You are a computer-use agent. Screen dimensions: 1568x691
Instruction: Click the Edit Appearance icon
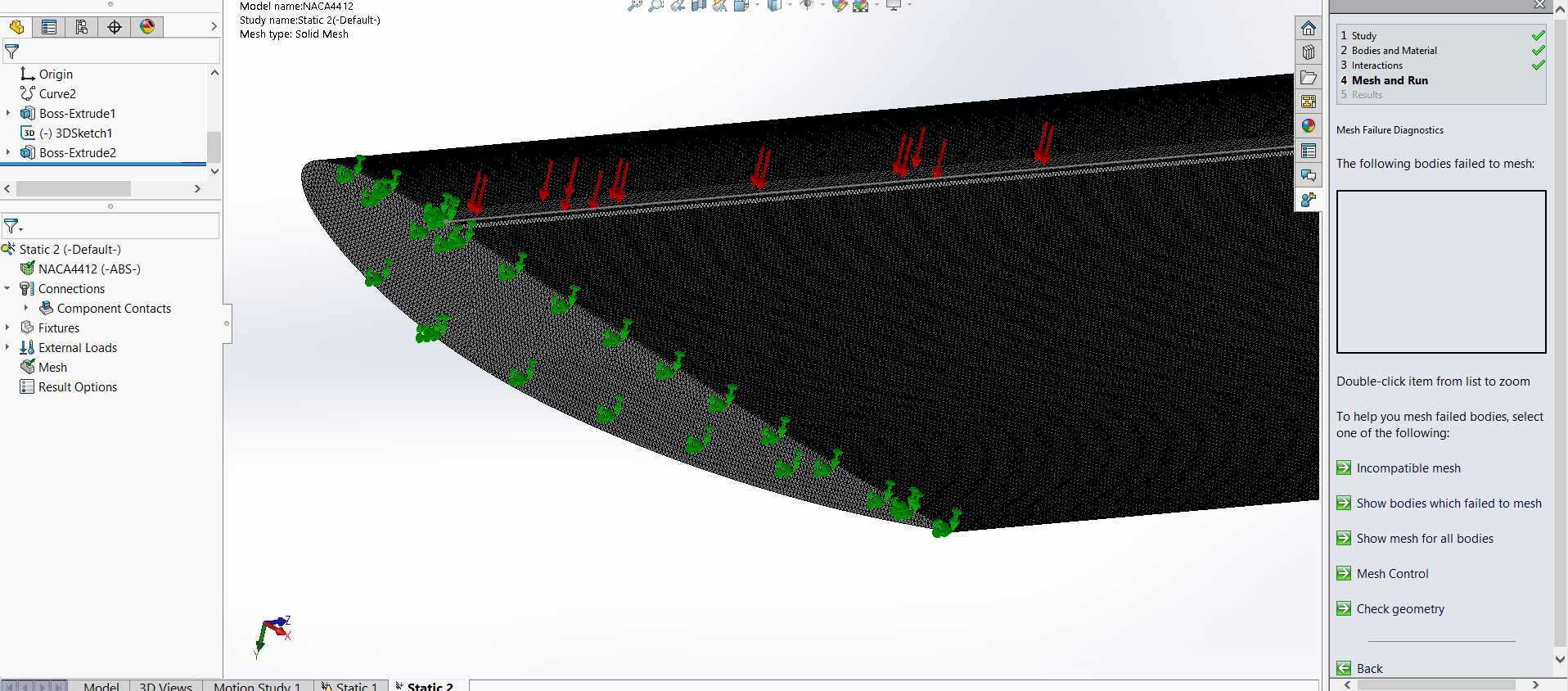[839, 5]
